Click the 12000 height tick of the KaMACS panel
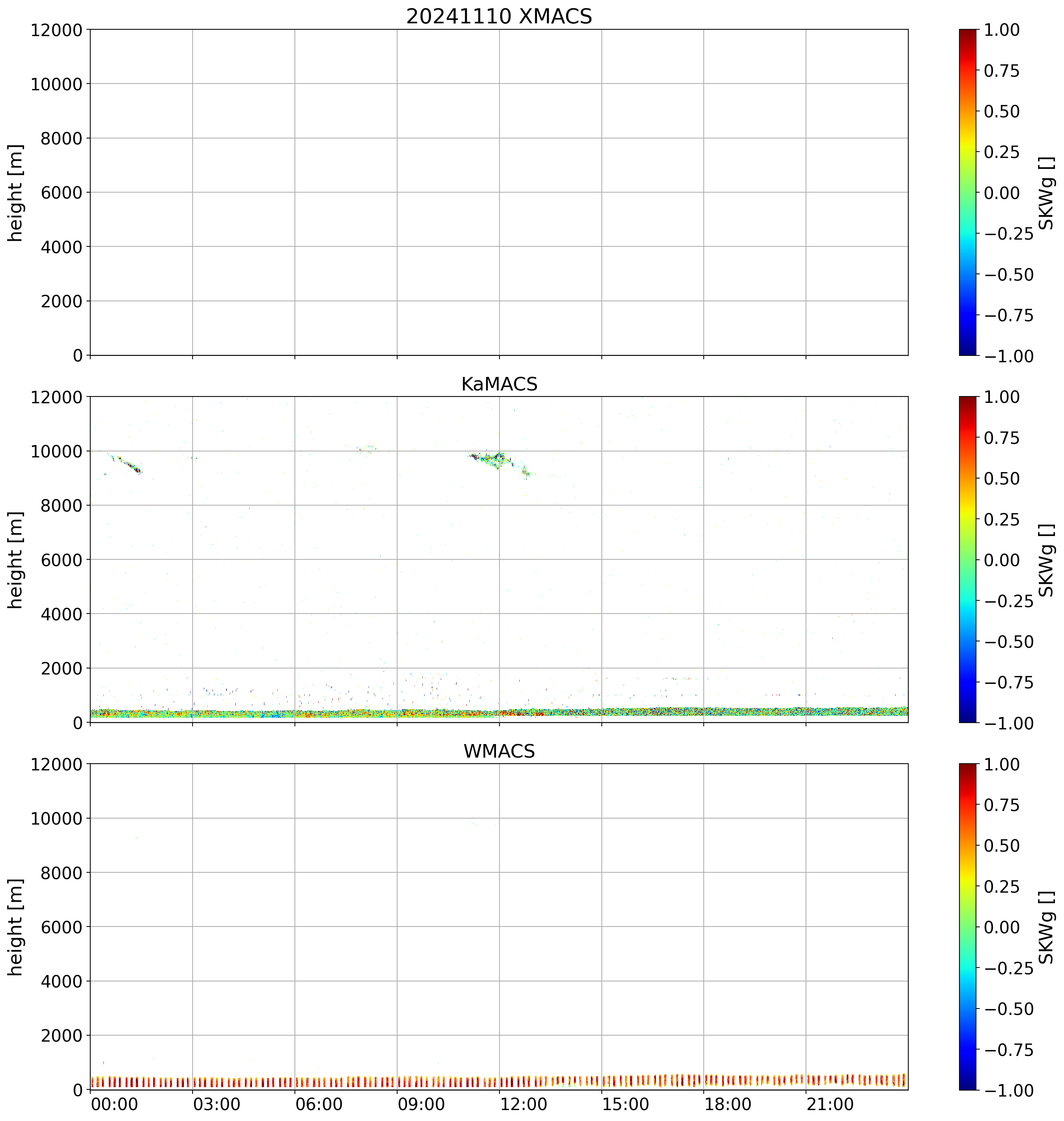1064x1121 pixels. click(x=56, y=397)
